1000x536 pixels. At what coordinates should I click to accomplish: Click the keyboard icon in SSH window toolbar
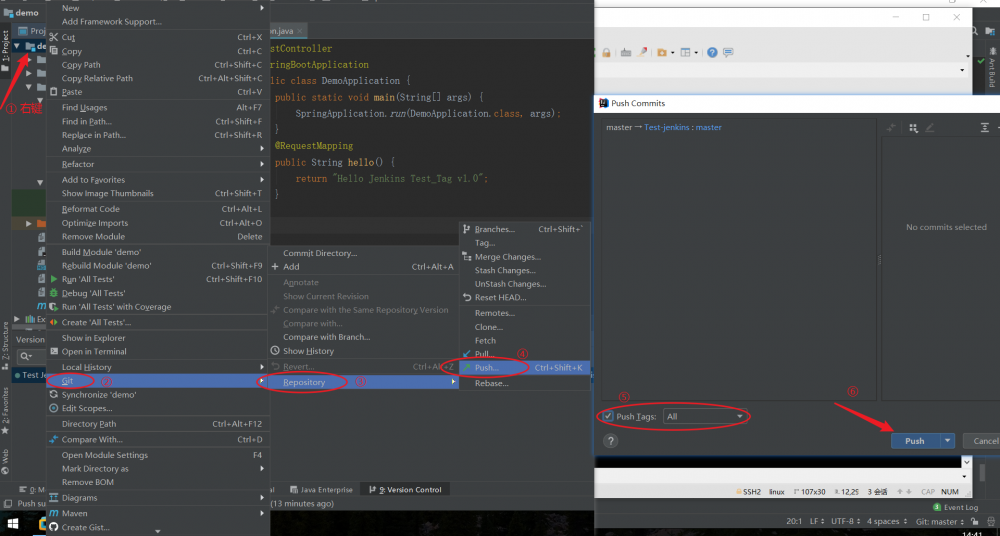(x=626, y=52)
